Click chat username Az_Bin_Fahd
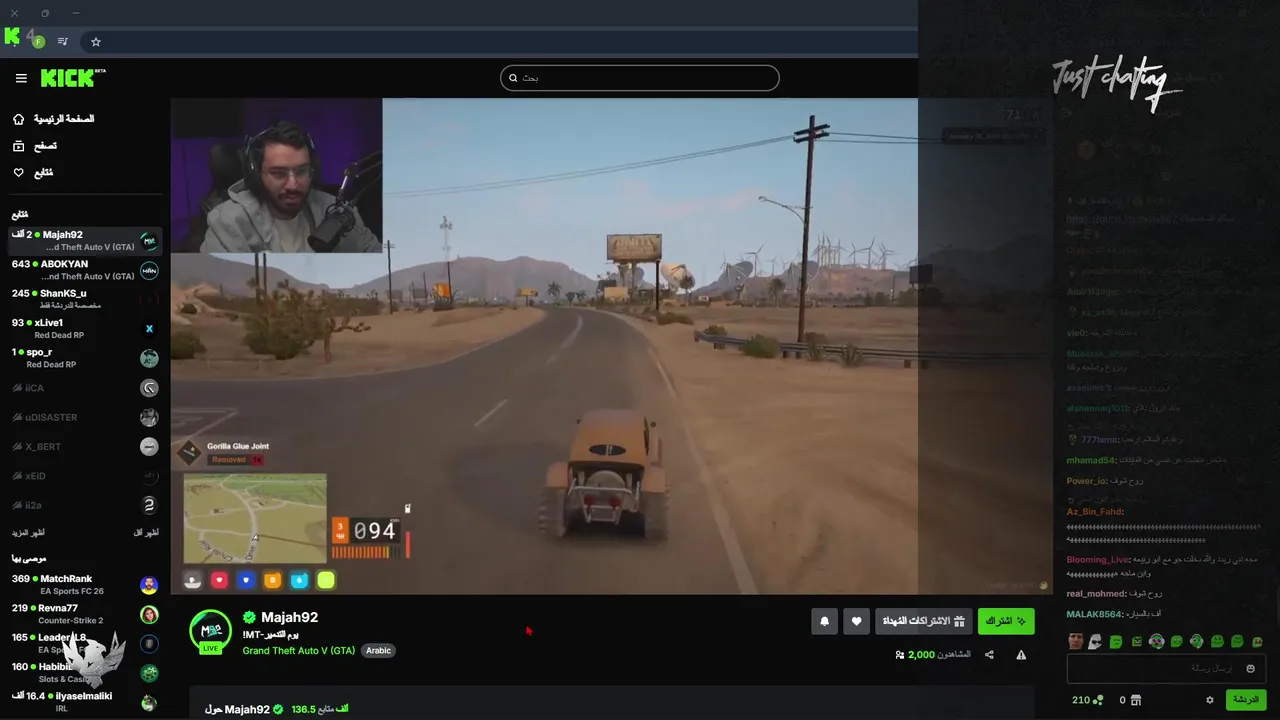This screenshot has width=1280, height=720. tap(1094, 512)
